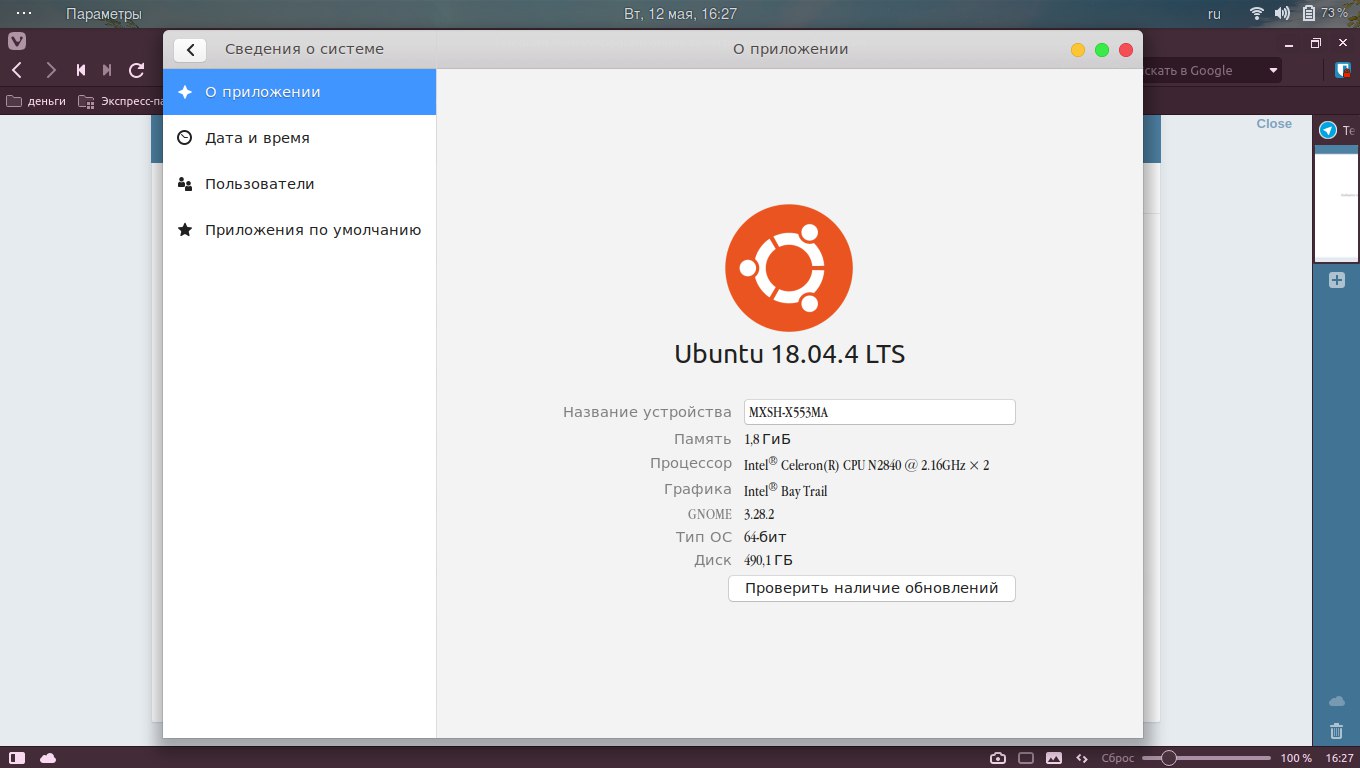The height and width of the screenshot is (768, 1360).
Task: Click the memory value '1,8 ГиБ'
Action: pos(768,439)
